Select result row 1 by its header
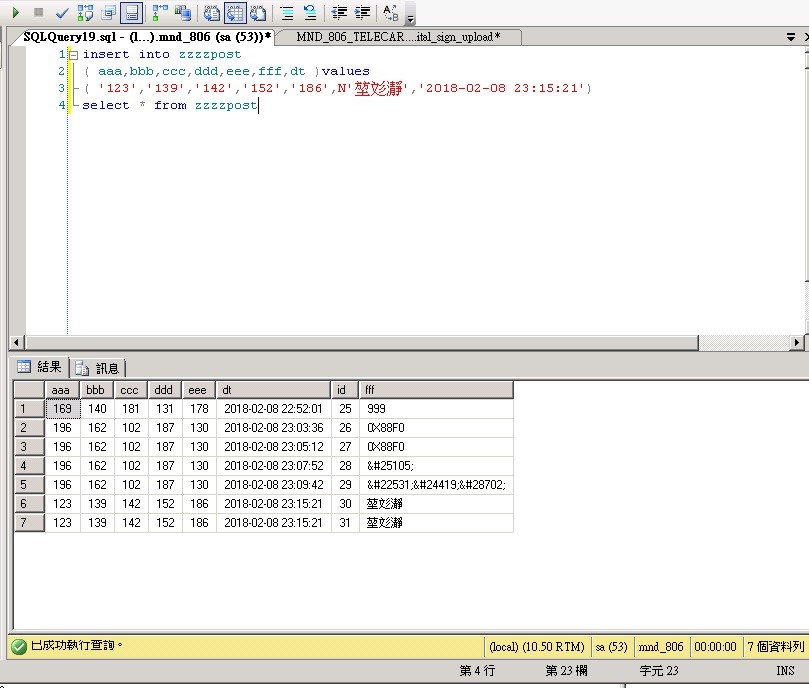809x688 pixels. tap(29, 409)
